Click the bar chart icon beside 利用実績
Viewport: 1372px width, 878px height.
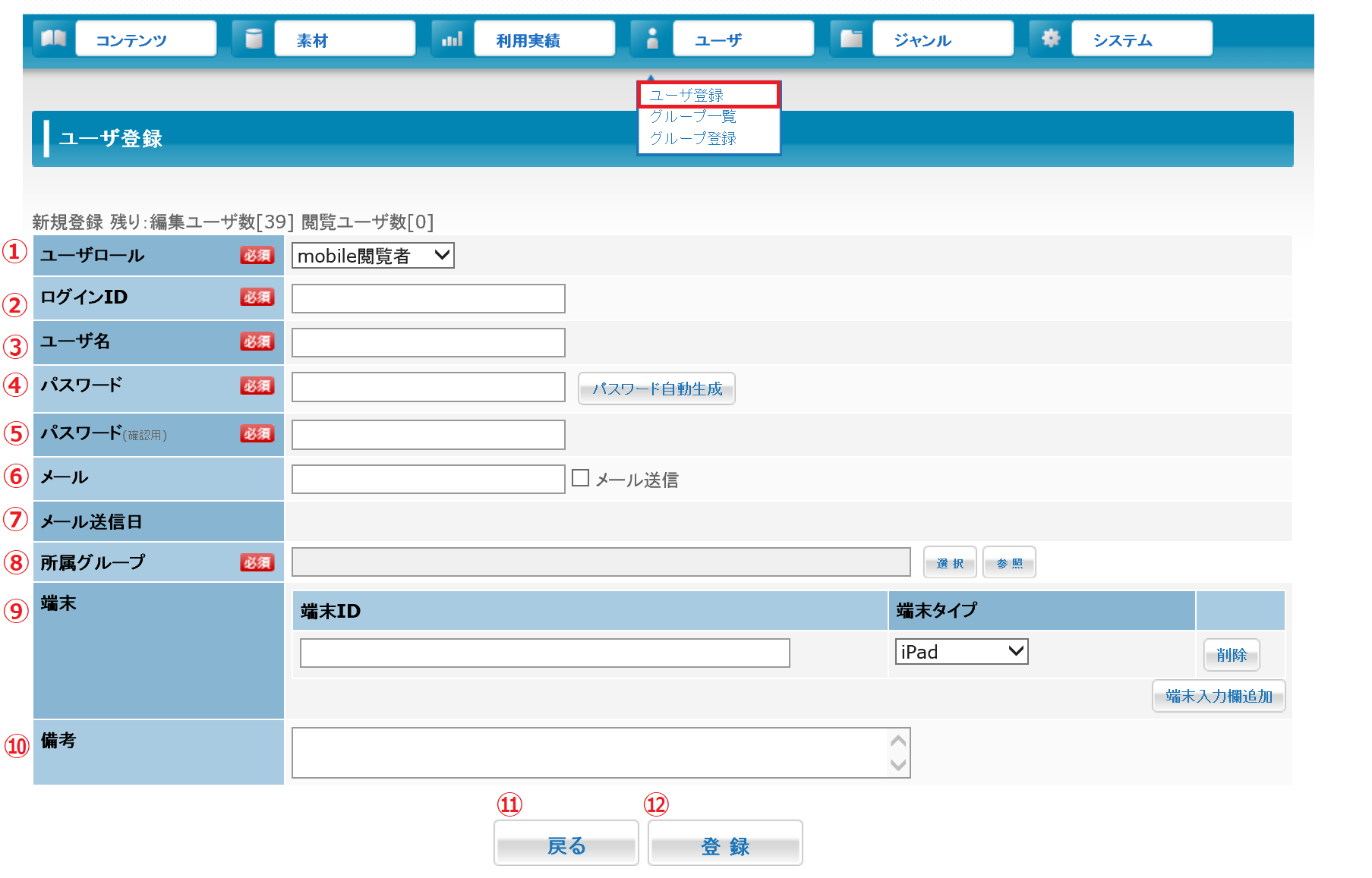click(453, 39)
